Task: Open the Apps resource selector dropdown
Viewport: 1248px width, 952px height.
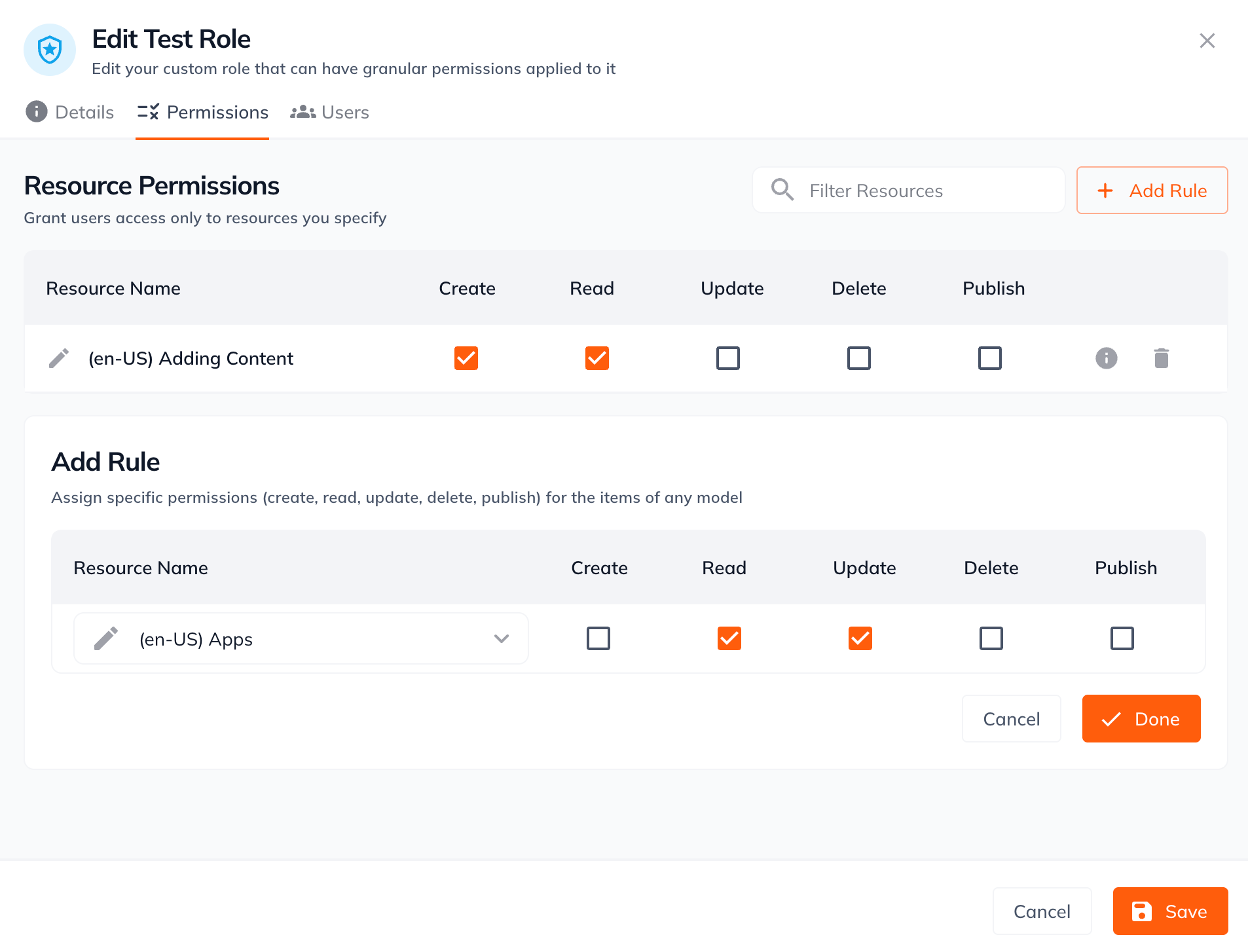Action: point(501,638)
